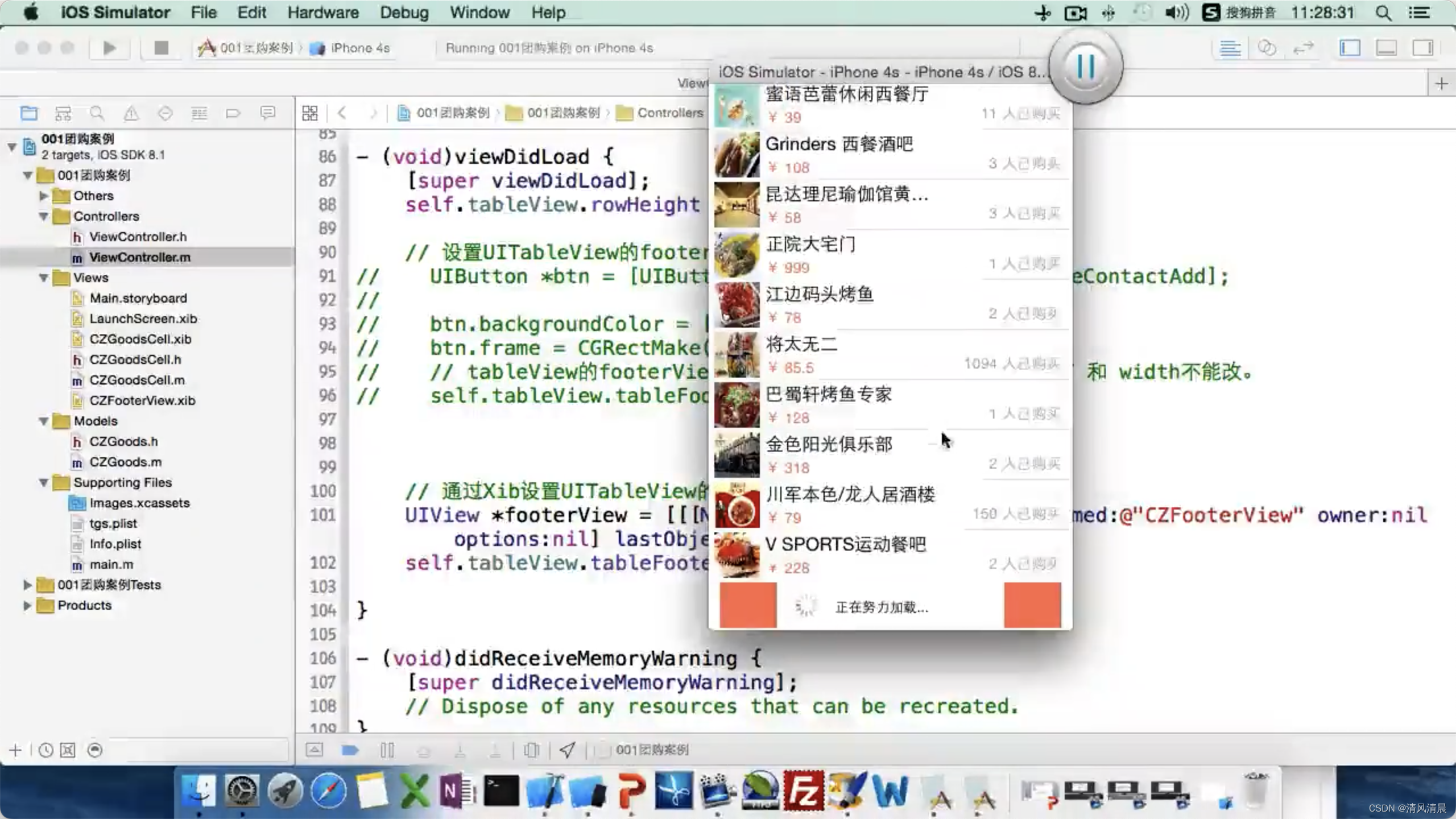Open the File menu
The image size is (1456, 819).
click(204, 13)
